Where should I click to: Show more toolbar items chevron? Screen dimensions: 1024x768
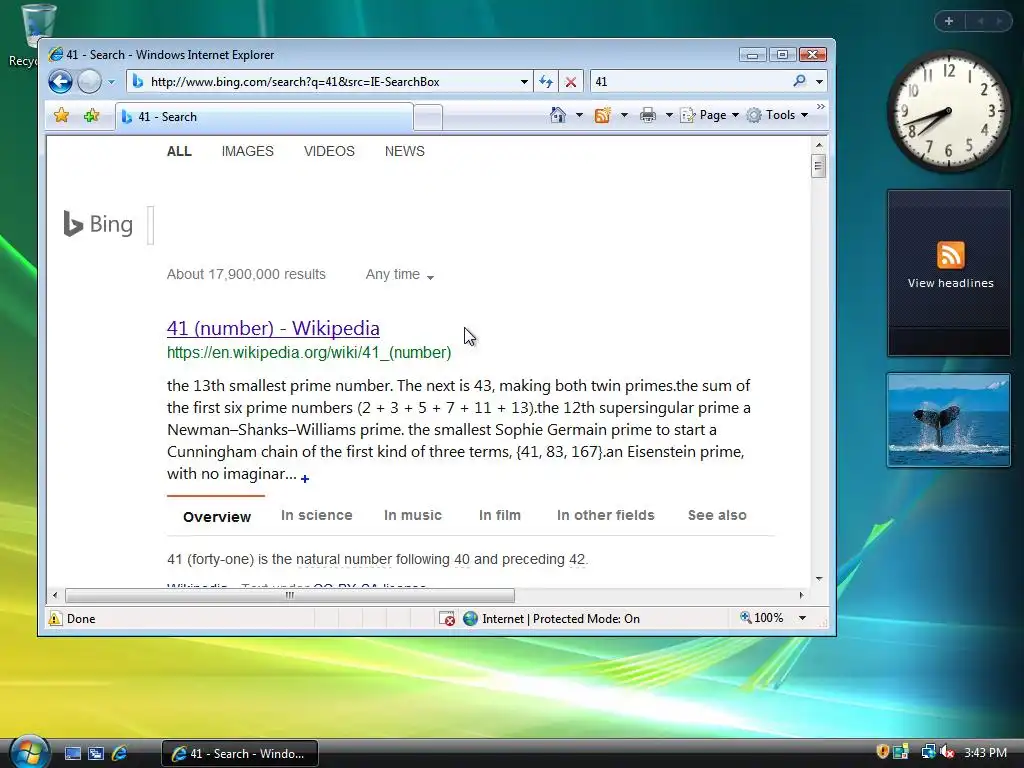pos(821,106)
